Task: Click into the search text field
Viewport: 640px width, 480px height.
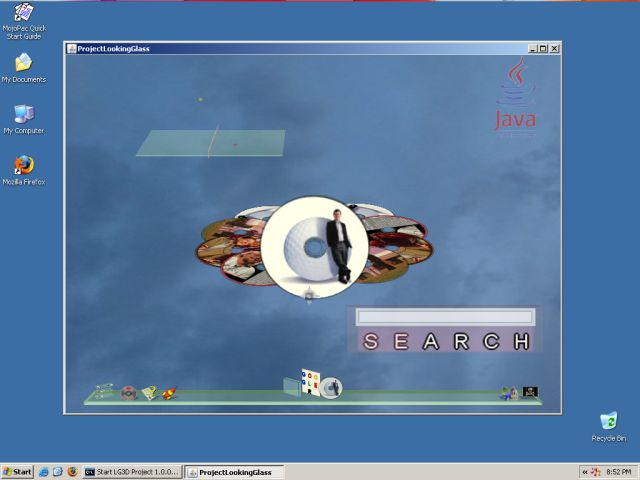Action: [445, 317]
